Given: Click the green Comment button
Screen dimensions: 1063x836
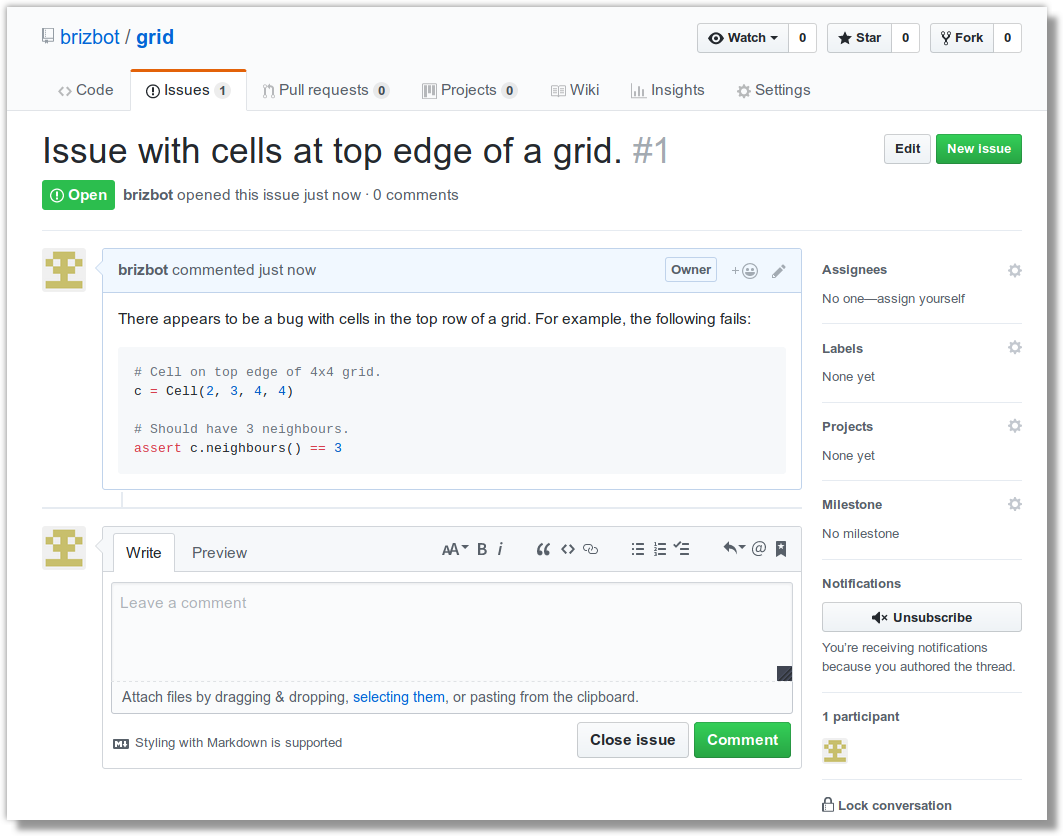Looking at the screenshot, I should pyautogui.click(x=742, y=740).
